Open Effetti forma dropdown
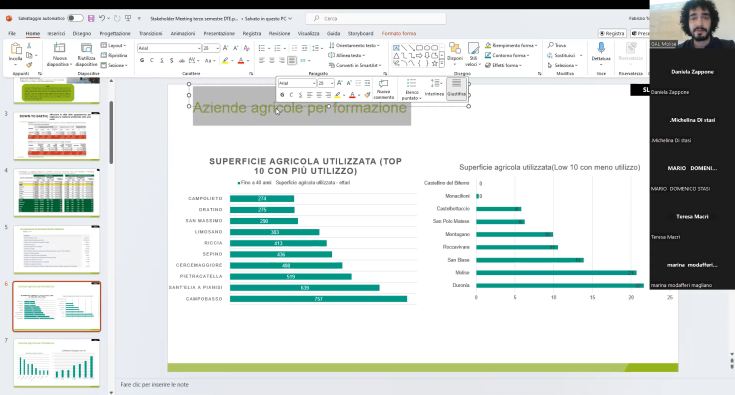 click(503, 65)
